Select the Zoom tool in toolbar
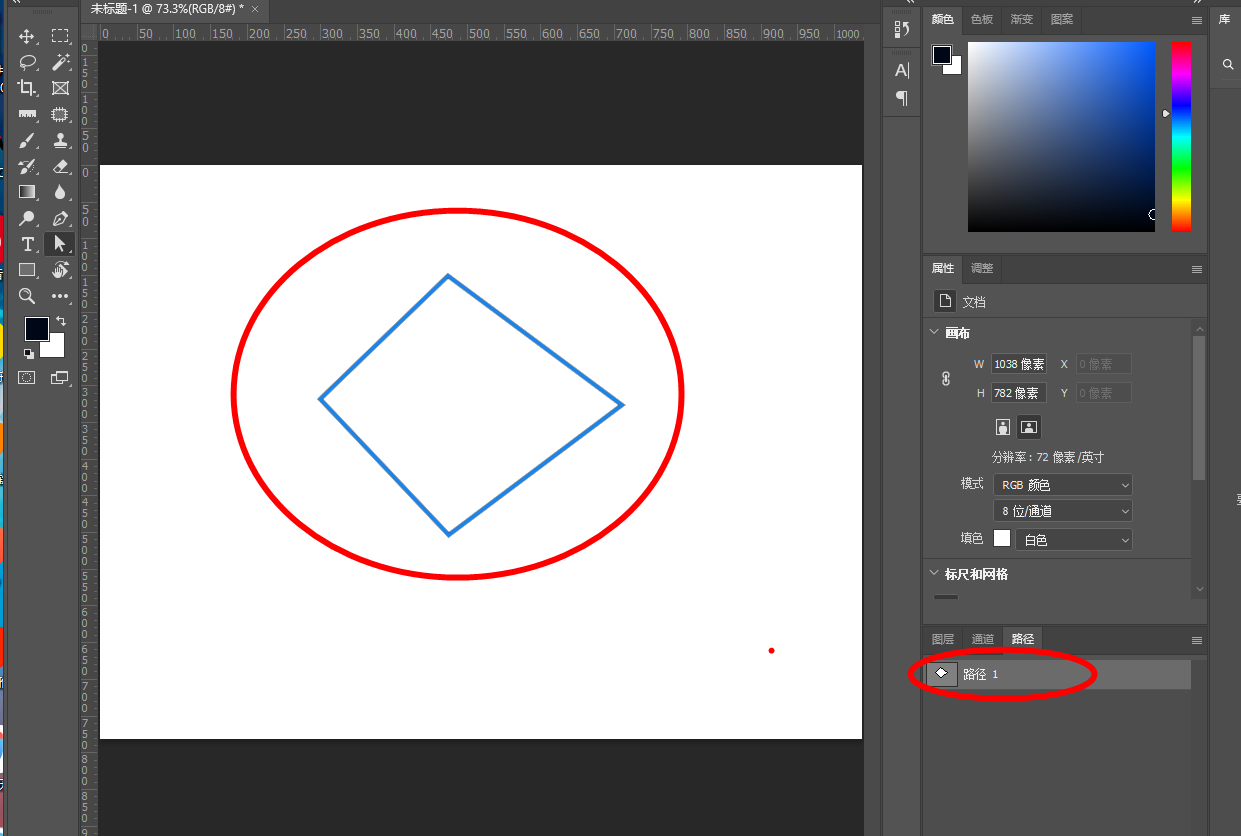 click(x=27, y=296)
